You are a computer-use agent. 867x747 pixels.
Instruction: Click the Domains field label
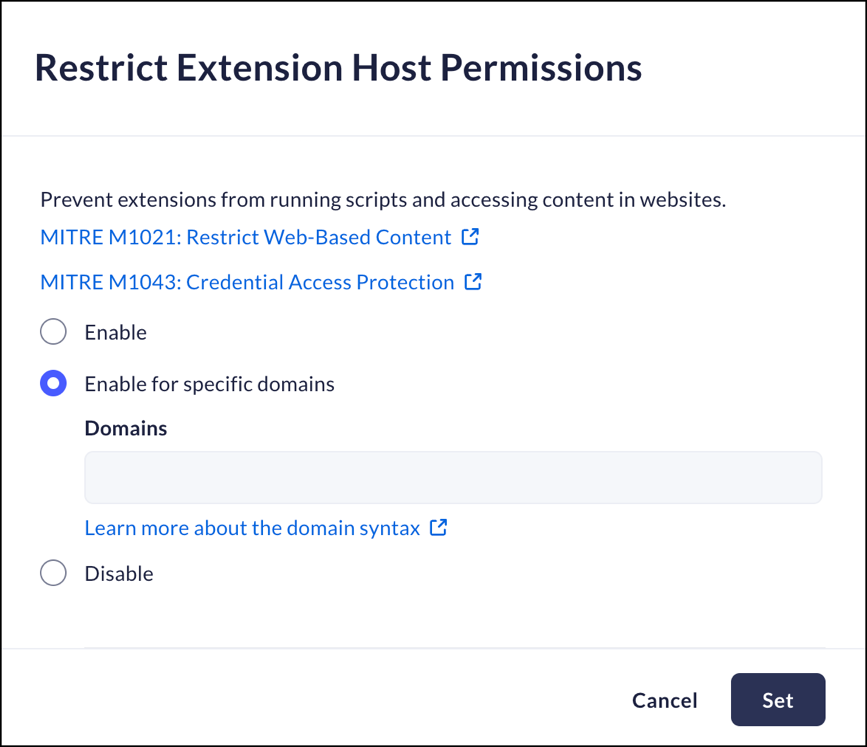(126, 428)
